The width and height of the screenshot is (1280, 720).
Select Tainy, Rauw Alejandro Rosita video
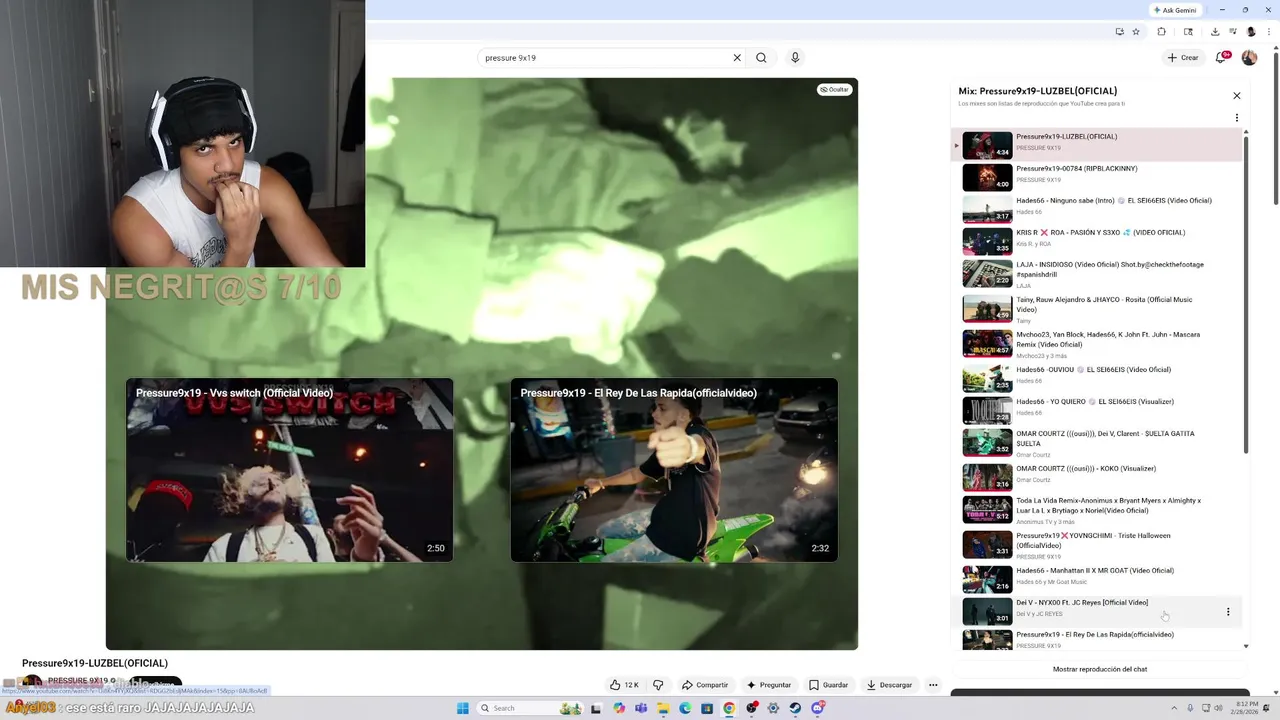tap(1096, 309)
